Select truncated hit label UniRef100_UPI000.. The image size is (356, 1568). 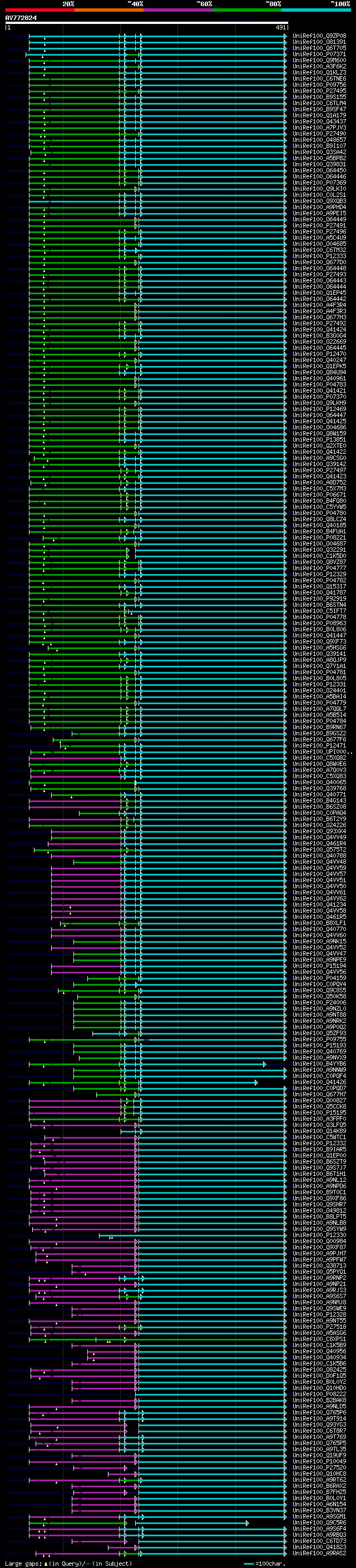(322, 752)
